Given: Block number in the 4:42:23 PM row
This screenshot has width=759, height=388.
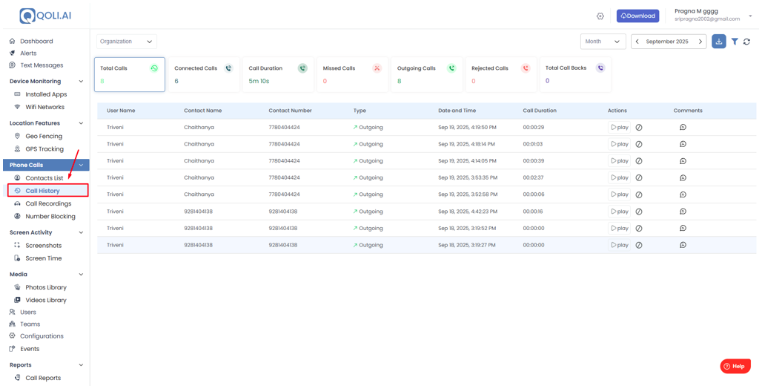Looking at the screenshot, I should click(x=638, y=211).
